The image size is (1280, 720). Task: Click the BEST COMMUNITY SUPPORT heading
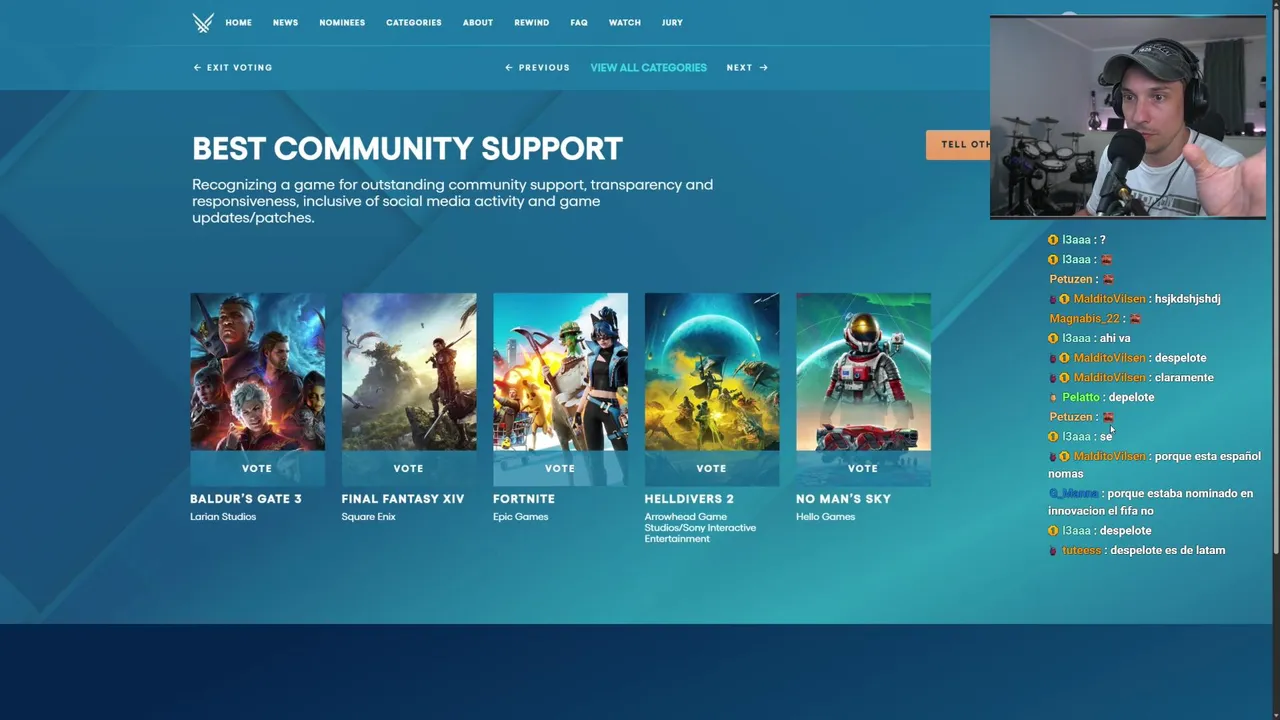(407, 149)
